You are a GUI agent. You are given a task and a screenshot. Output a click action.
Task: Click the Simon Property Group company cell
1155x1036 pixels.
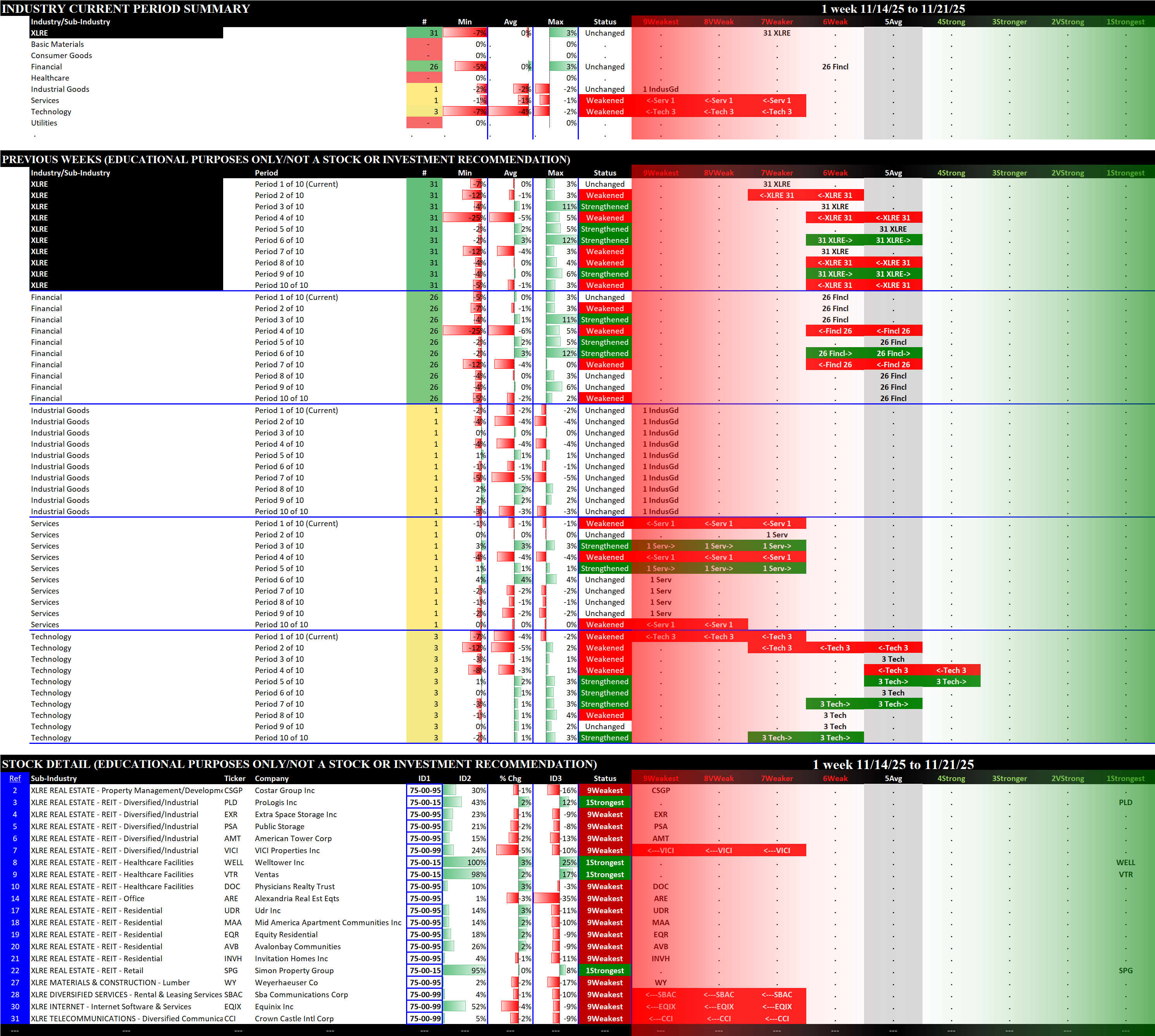coord(294,971)
